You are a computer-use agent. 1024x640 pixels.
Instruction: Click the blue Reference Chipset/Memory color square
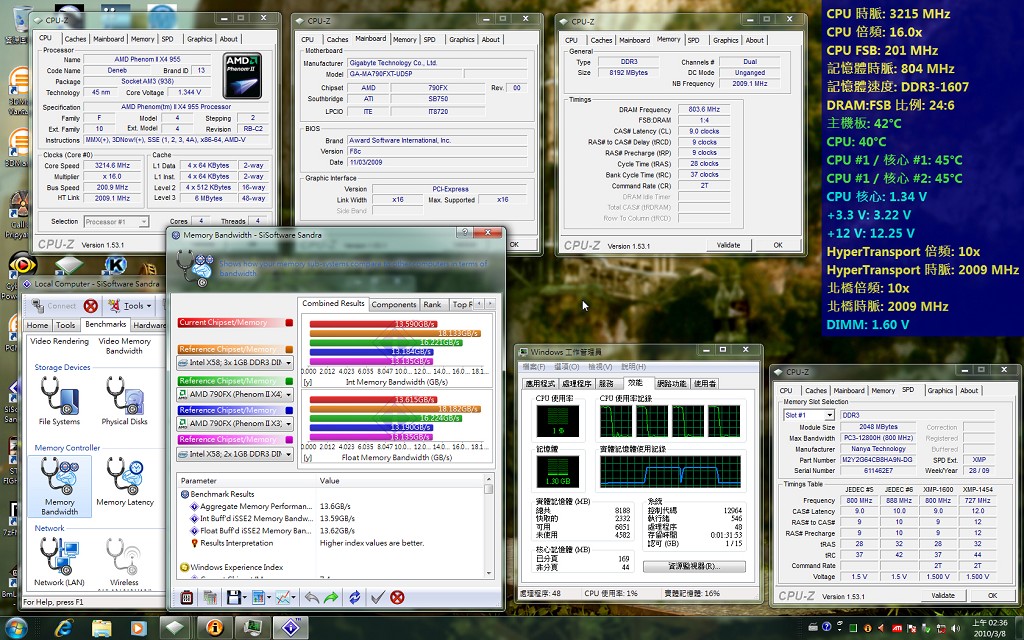[x=289, y=410]
